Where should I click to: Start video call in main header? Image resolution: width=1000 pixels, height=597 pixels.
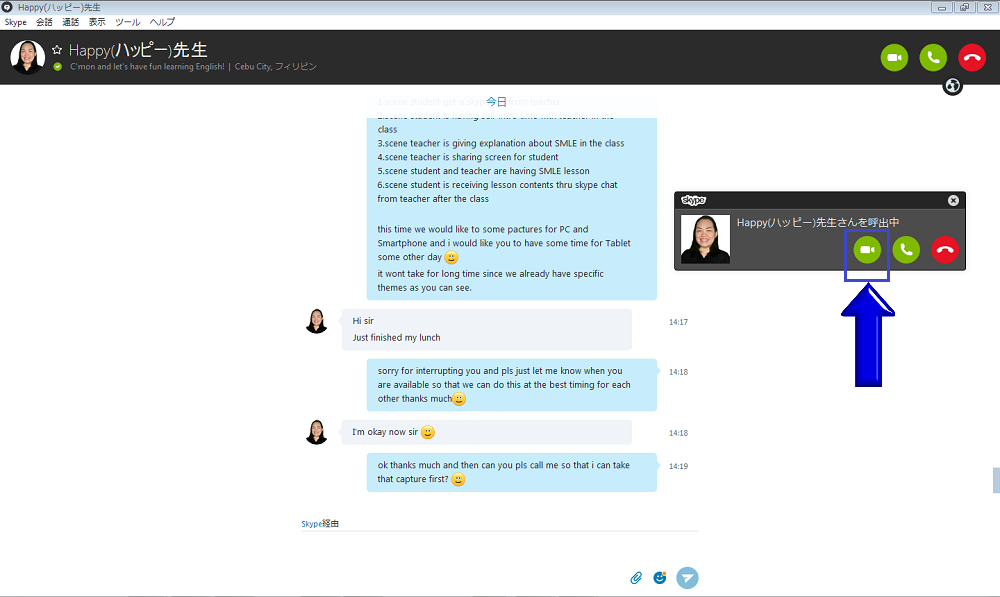894,57
